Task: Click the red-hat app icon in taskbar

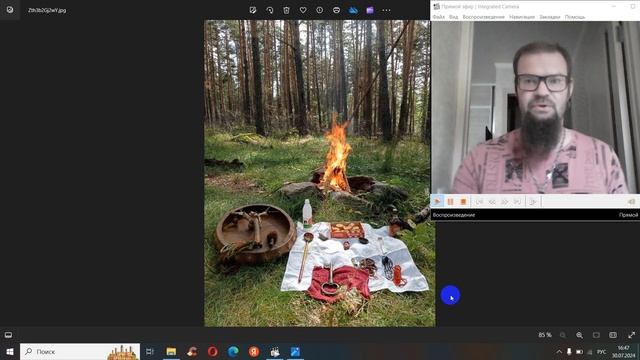Action: (x=192, y=351)
